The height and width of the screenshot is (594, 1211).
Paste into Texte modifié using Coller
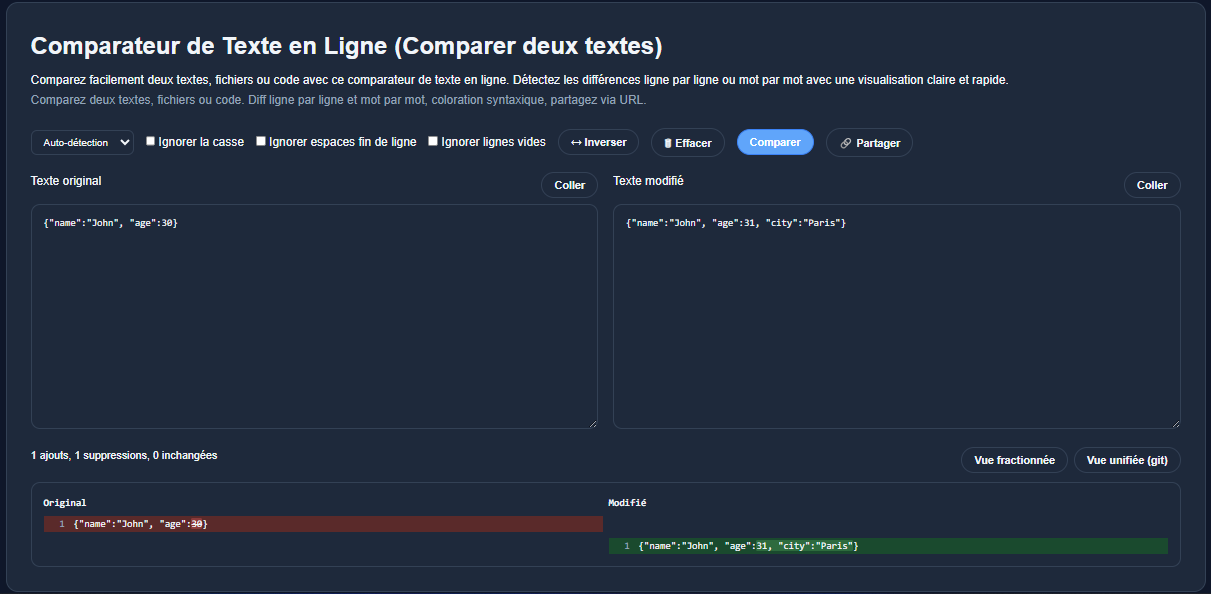(1152, 185)
